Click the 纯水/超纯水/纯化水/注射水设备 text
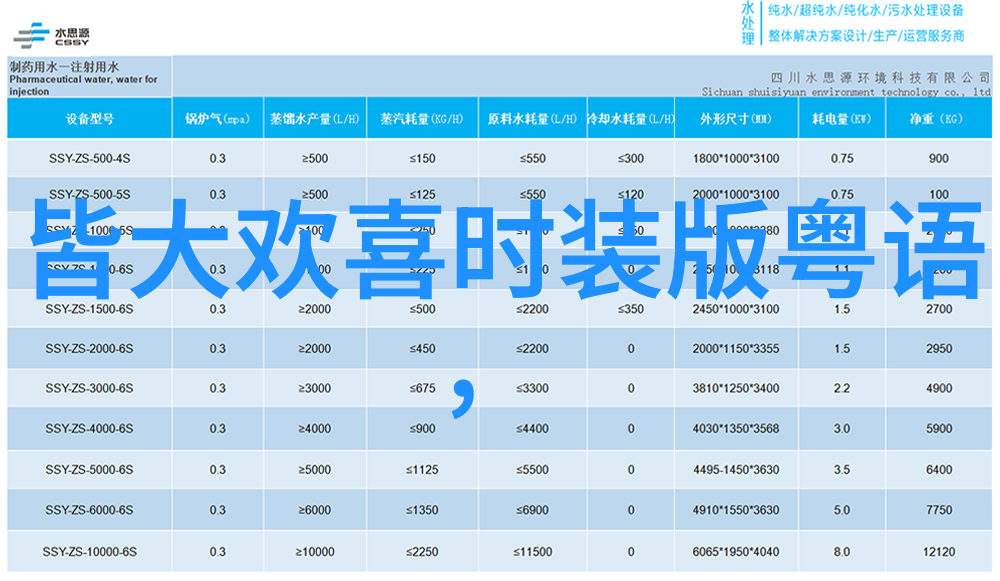 click(866, 11)
